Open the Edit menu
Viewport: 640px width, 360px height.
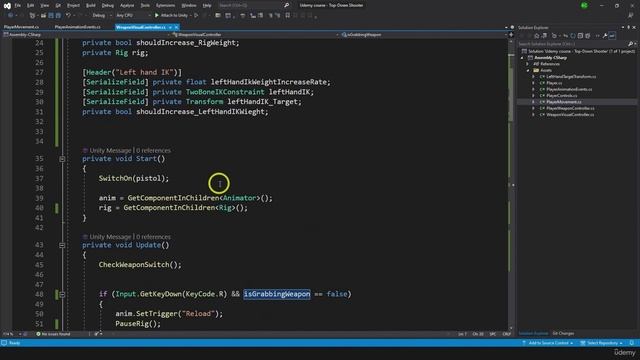tap(31, 6)
